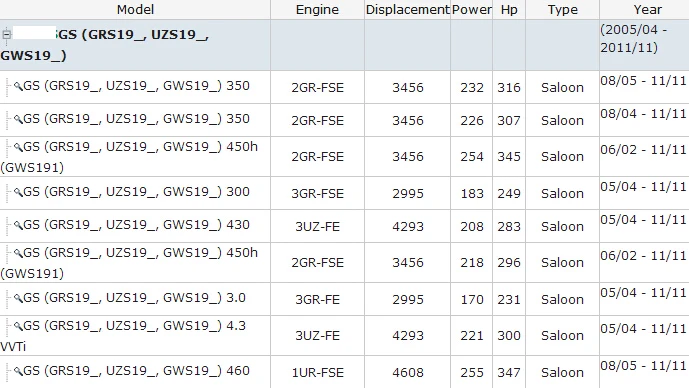Click magnifier icon of GS 4.3 VVTi row
Image resolution: width=689 pixels, height=388 pixels.
point(18,326)
